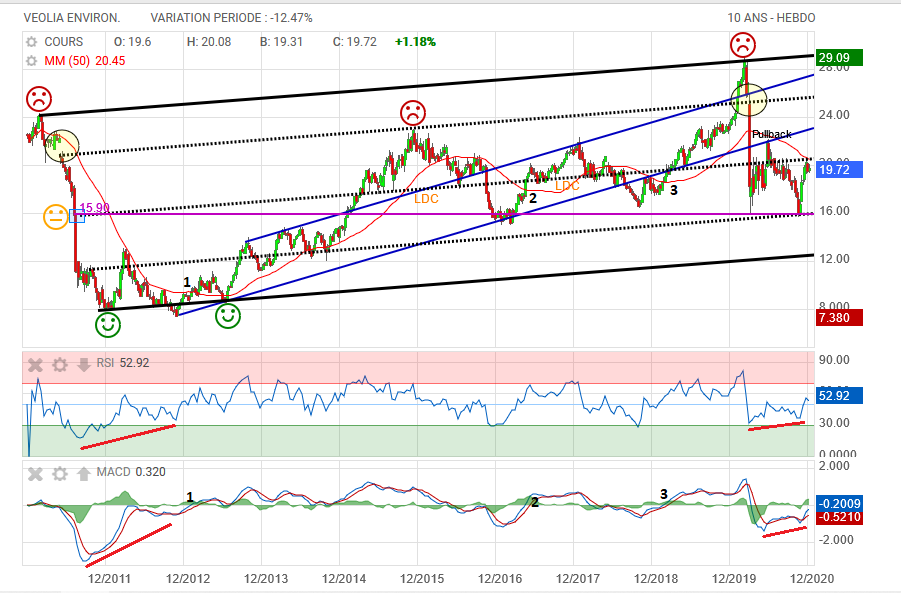Click the COURS series label
Viewport: 901px width, 593px height.
[64, 42]
